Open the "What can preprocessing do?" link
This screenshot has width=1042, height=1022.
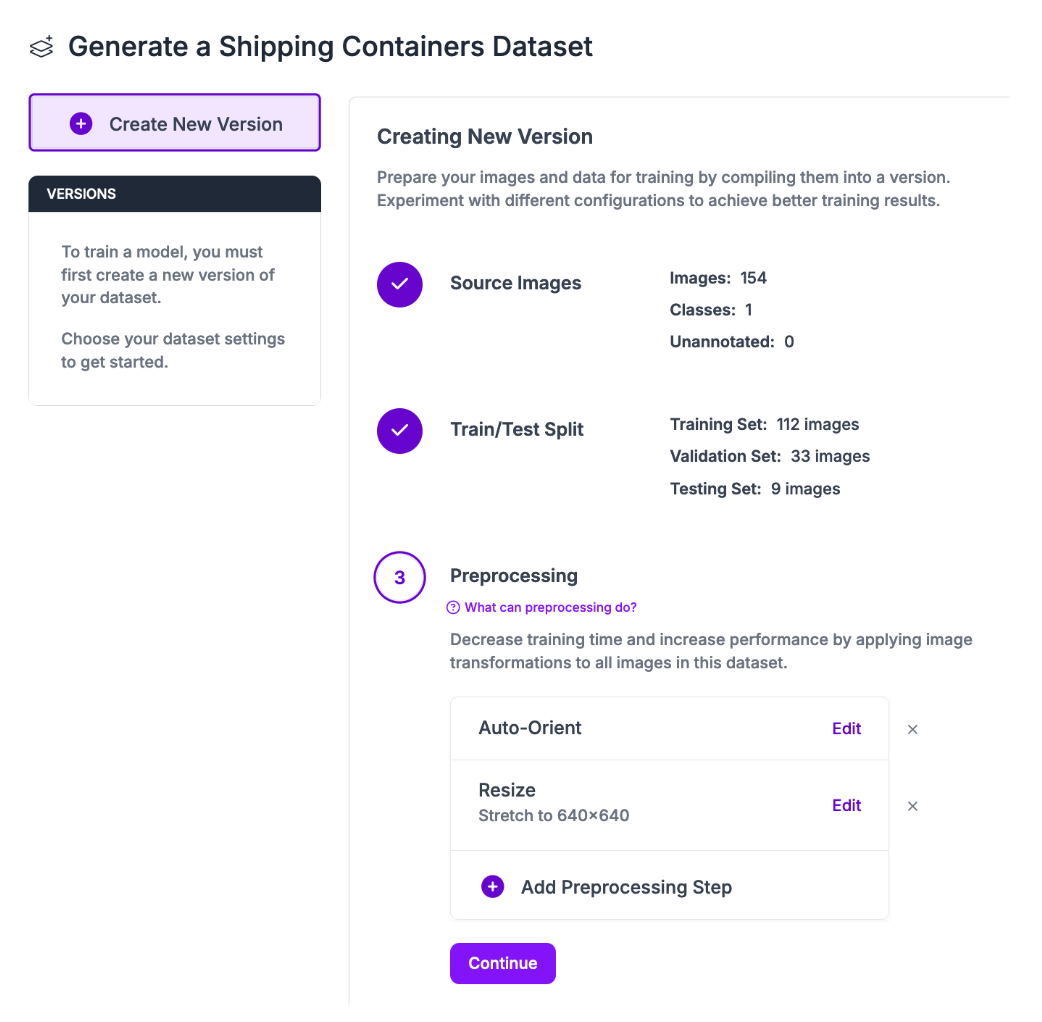click(x=550, y=607)
